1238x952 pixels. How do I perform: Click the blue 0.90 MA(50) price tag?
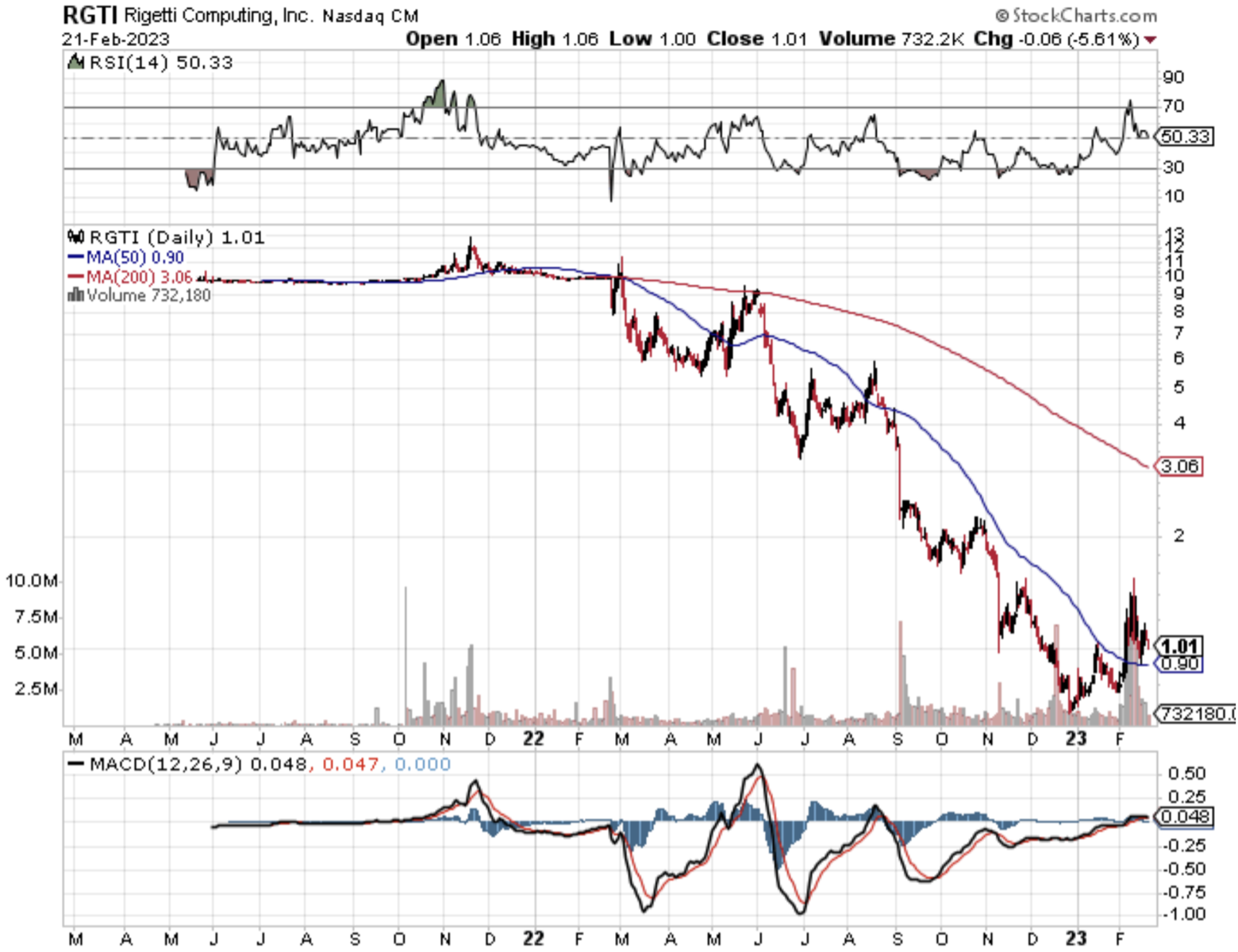1179,663
